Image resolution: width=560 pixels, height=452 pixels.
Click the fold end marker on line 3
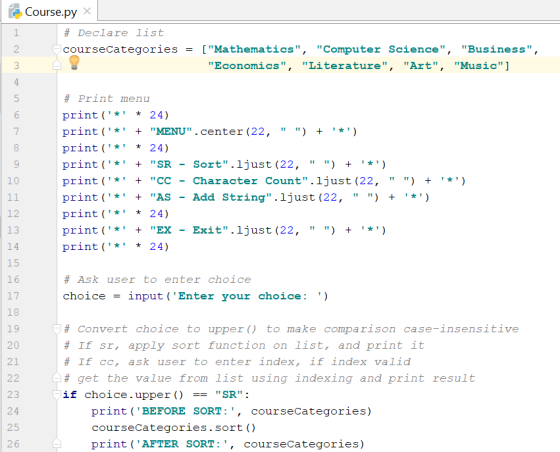pos(56,65)
